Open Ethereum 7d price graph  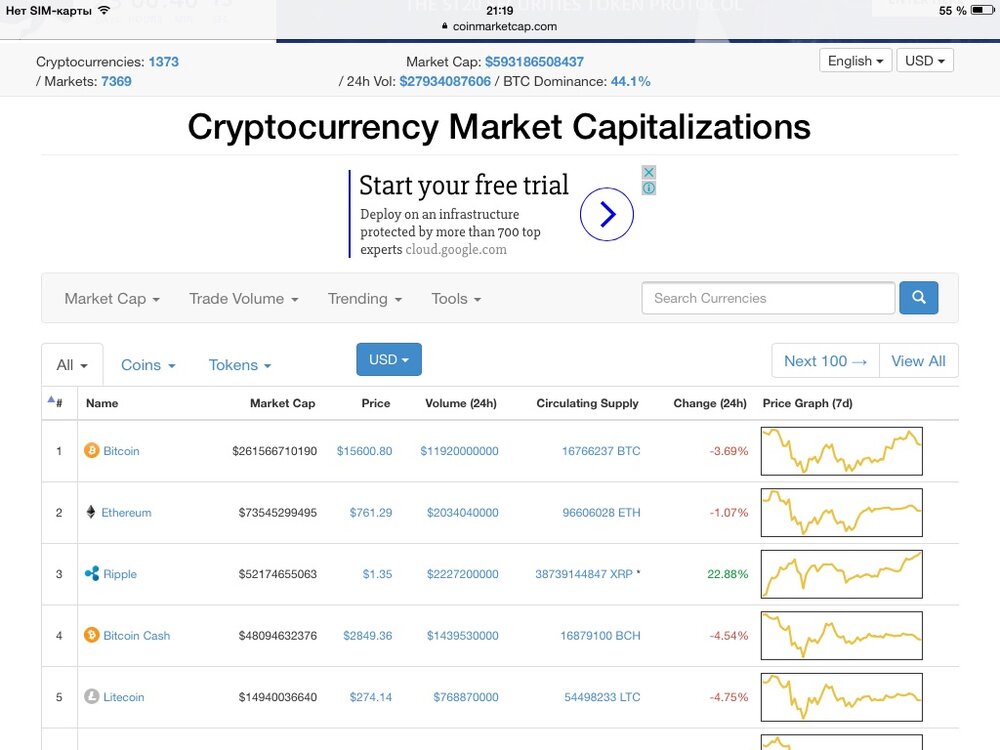841,512
